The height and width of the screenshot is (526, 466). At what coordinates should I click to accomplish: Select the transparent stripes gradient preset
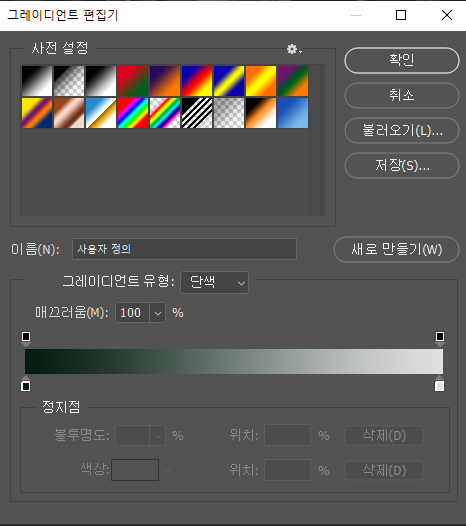[x=197, y=113]
